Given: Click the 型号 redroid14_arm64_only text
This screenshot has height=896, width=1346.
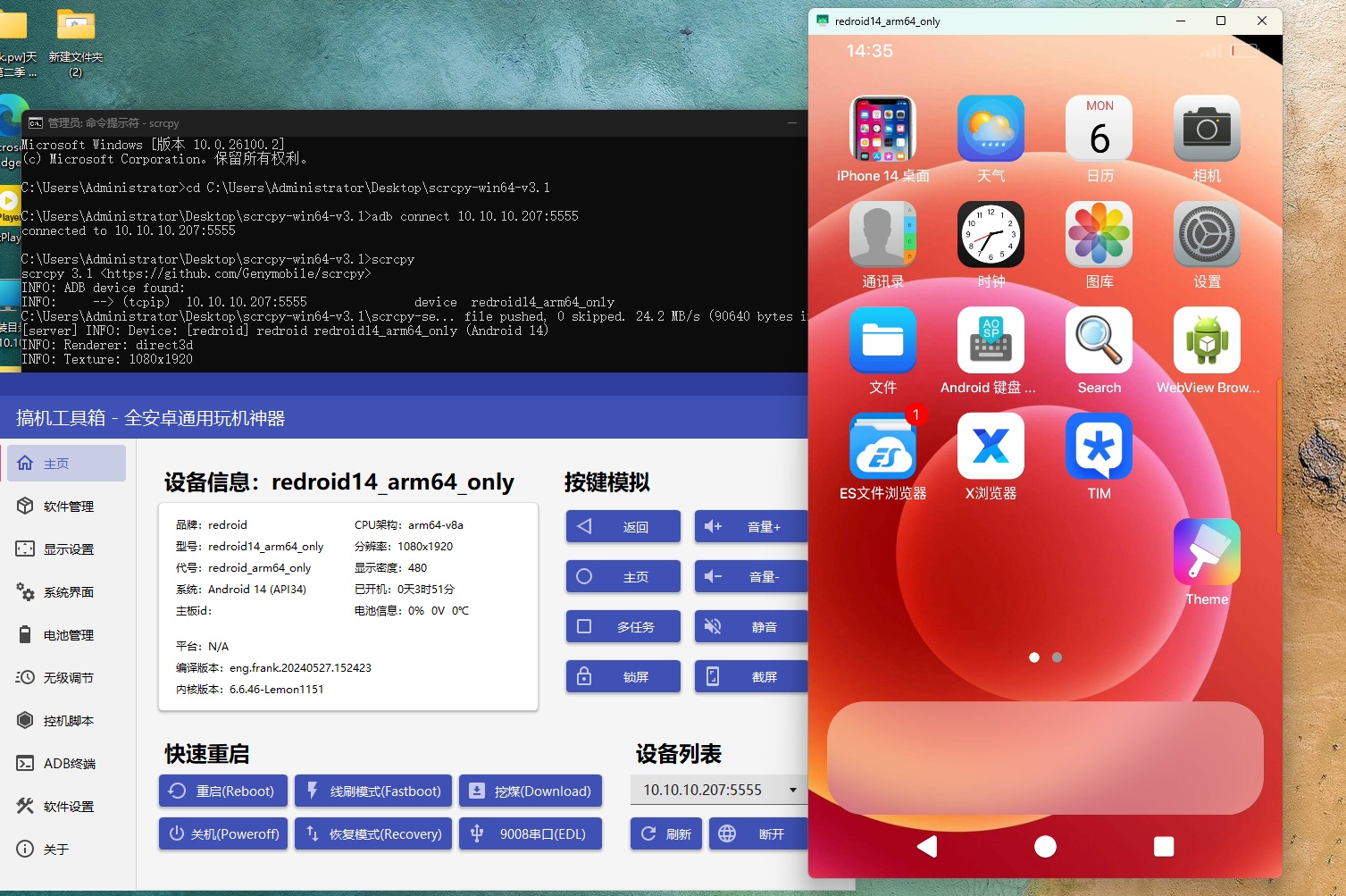Looking at the screenshot, I should pos(250,547).
